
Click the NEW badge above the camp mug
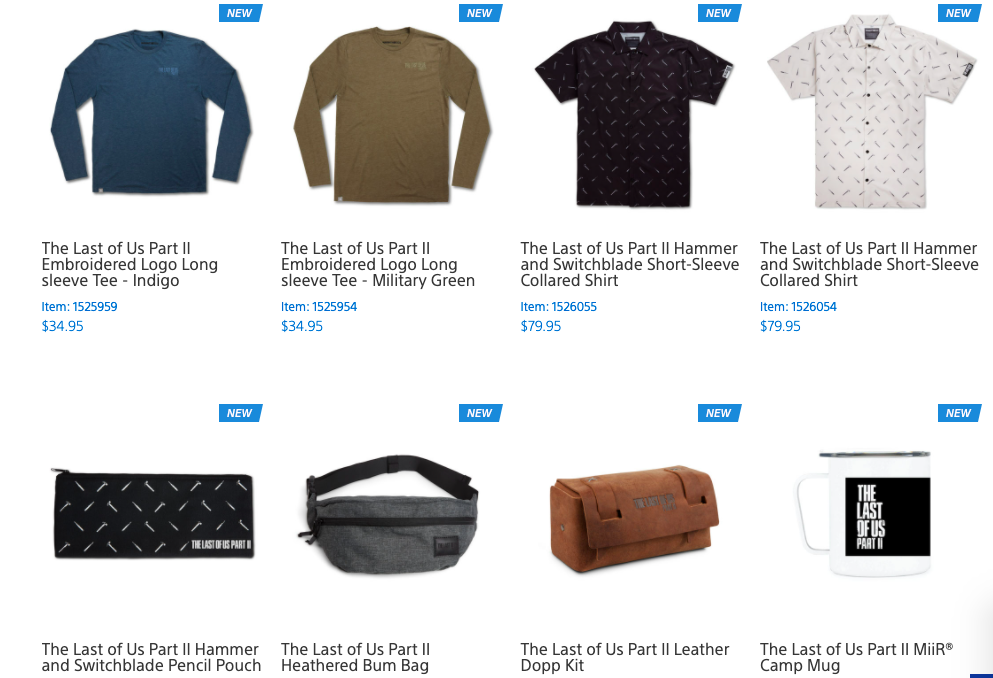[959, 413]
